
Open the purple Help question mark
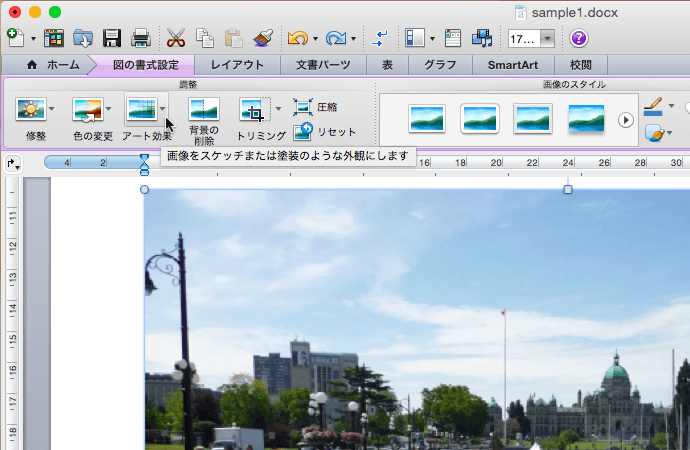pyautogui.click(x=579, y=39)
